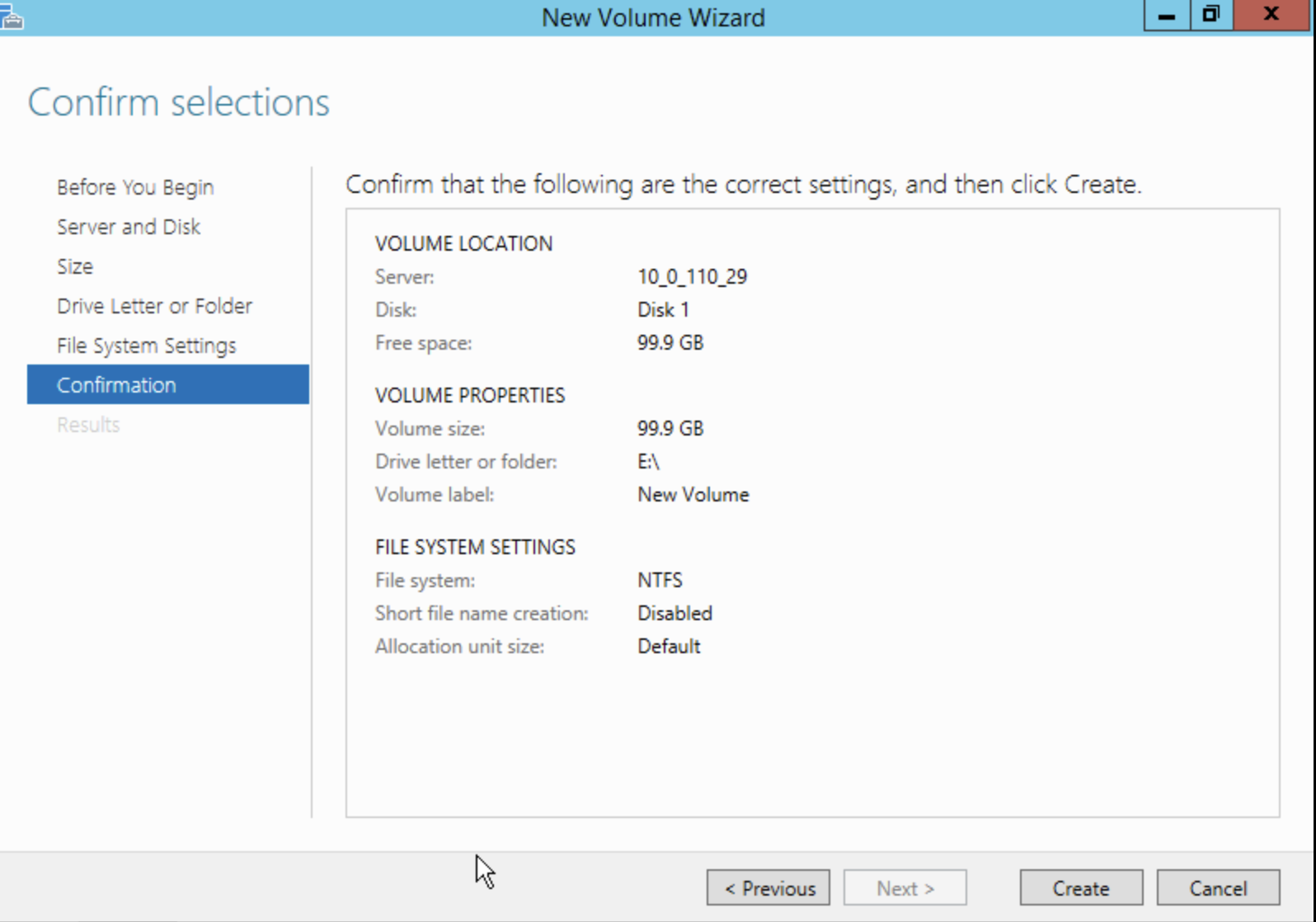Click the disabled Next button
1316x922 pixels.
(905, 888)
